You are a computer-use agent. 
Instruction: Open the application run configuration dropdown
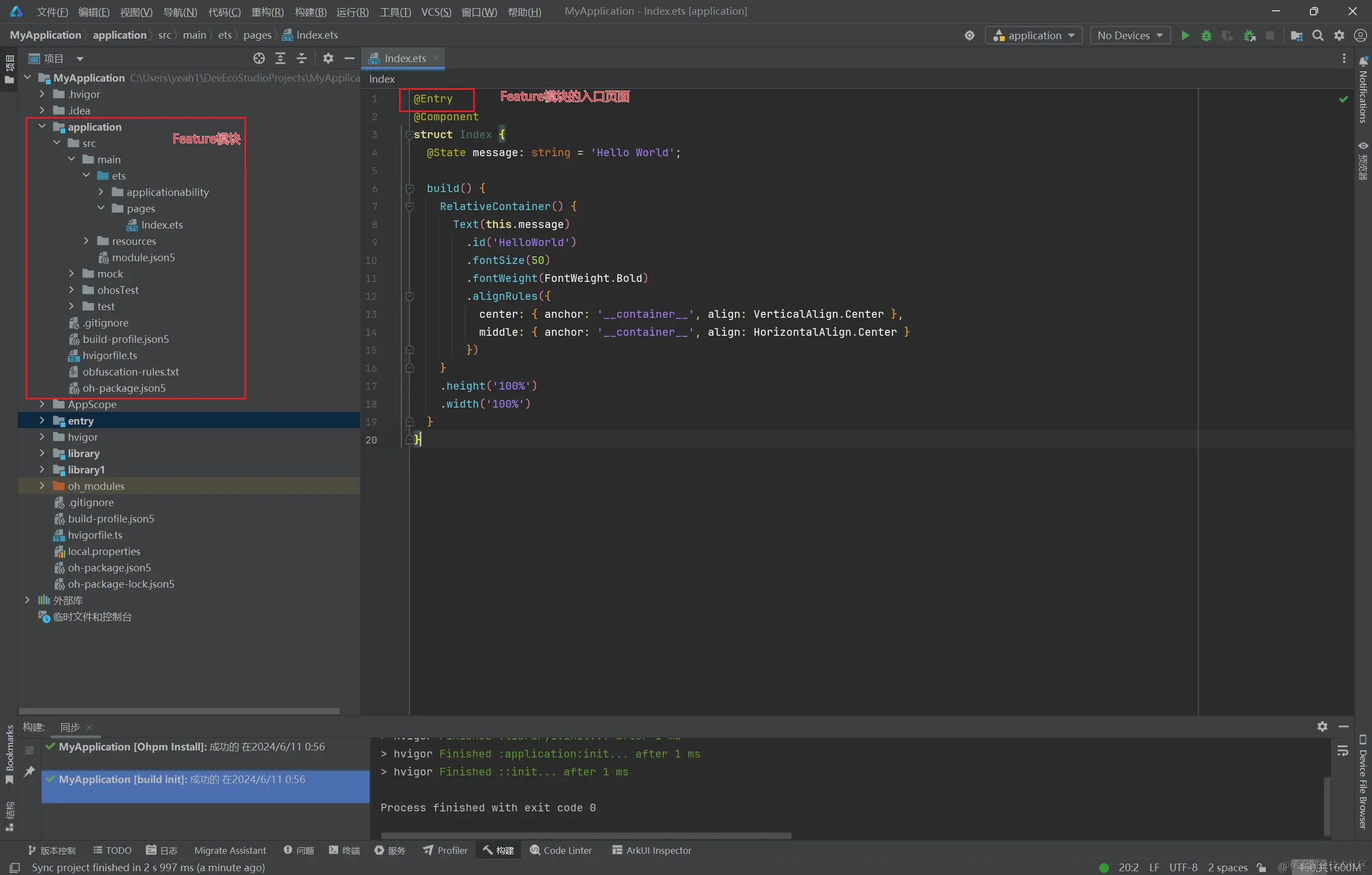(1033, 35)
